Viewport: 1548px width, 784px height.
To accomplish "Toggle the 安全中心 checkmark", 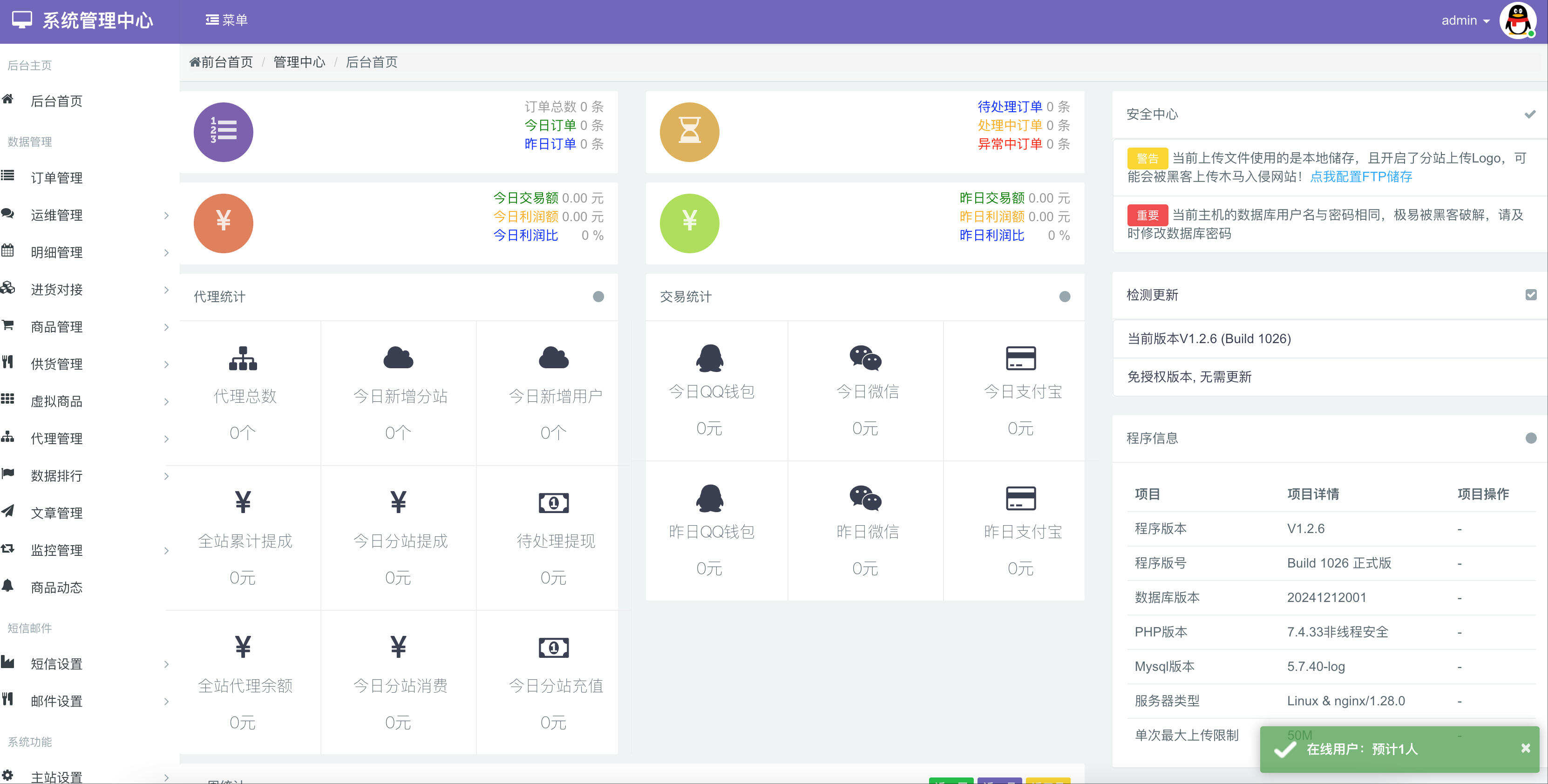I will click(1529, 114).
